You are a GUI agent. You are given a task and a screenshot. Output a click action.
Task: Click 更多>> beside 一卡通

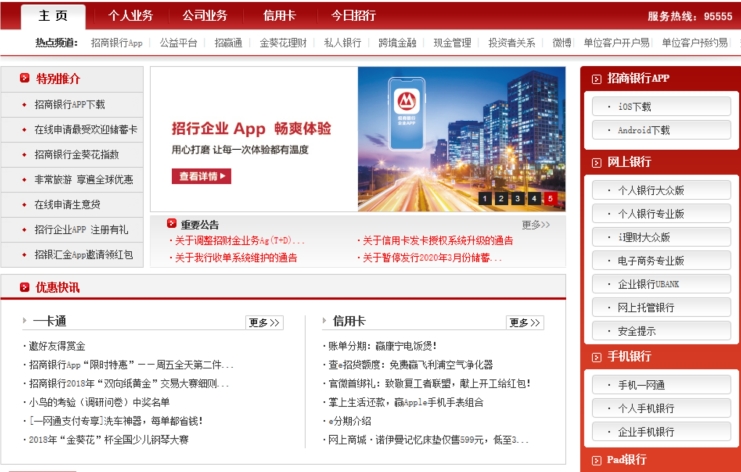click(x=264, y=323)
